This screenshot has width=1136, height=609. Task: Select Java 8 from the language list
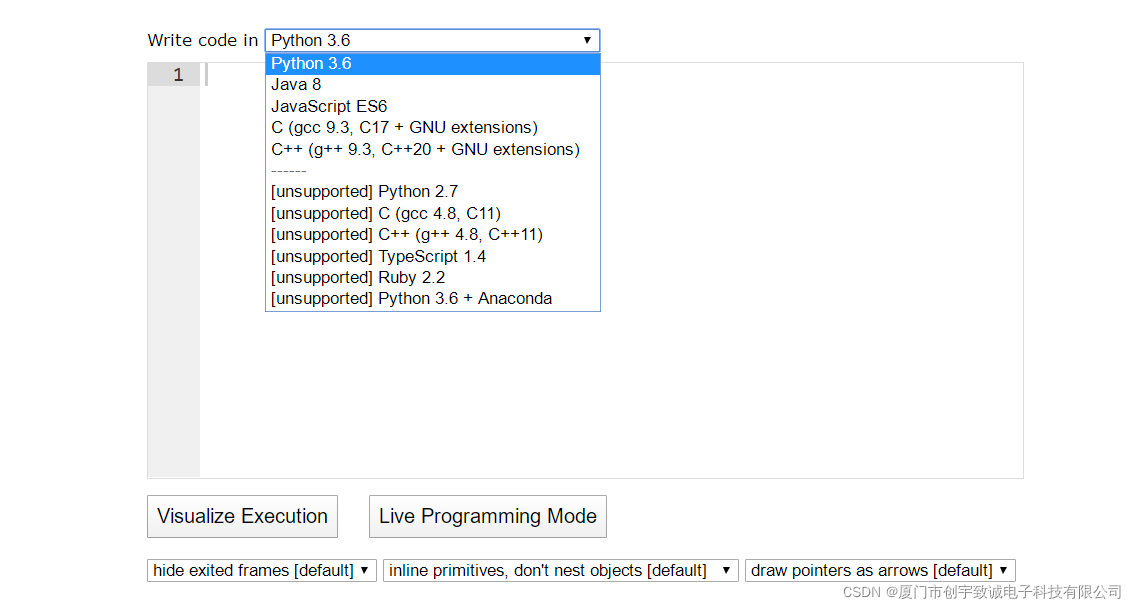click(296, 84)
